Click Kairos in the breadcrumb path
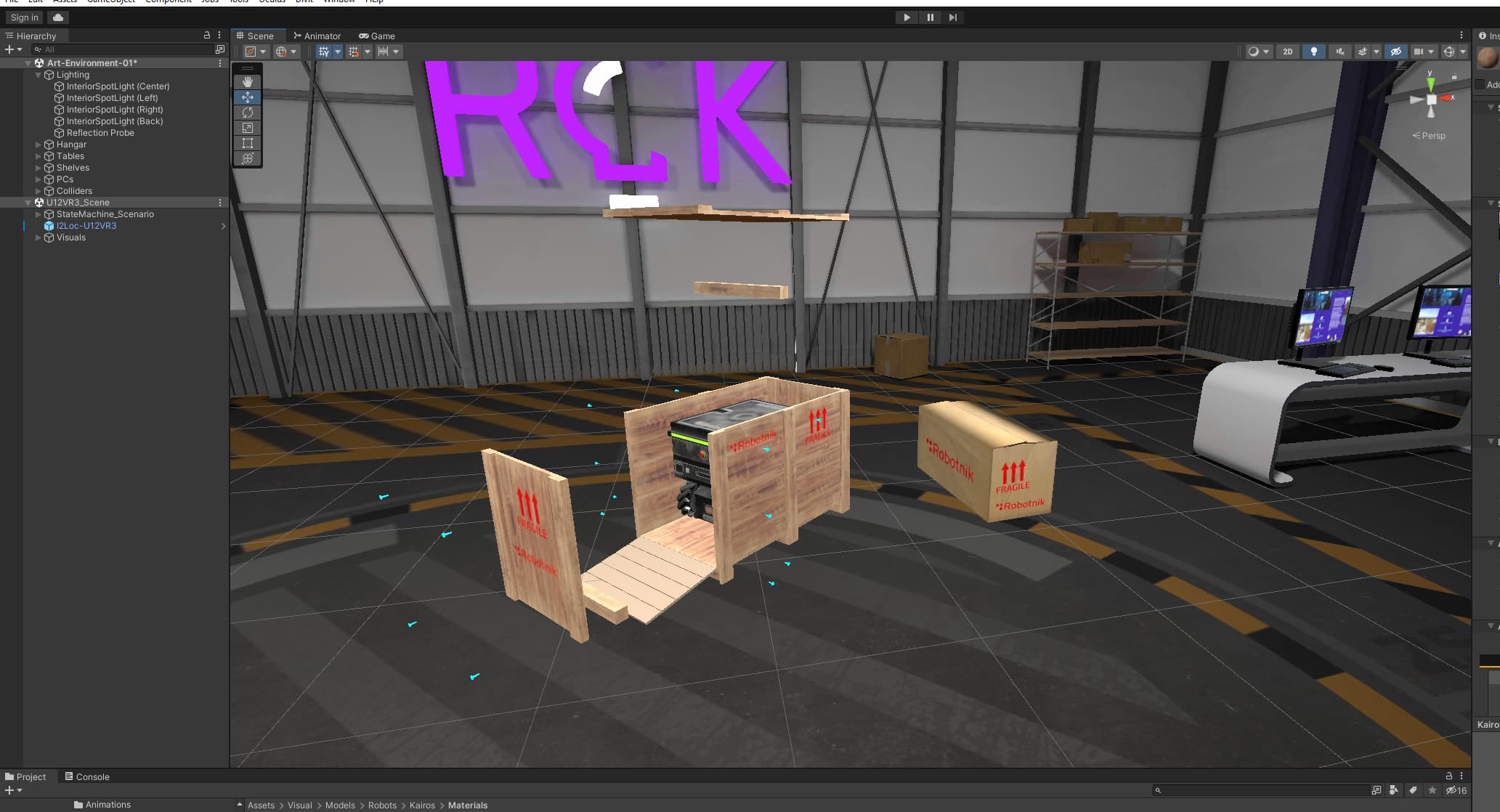Viewport: 1500px width, 812px height. click(422, 805)
